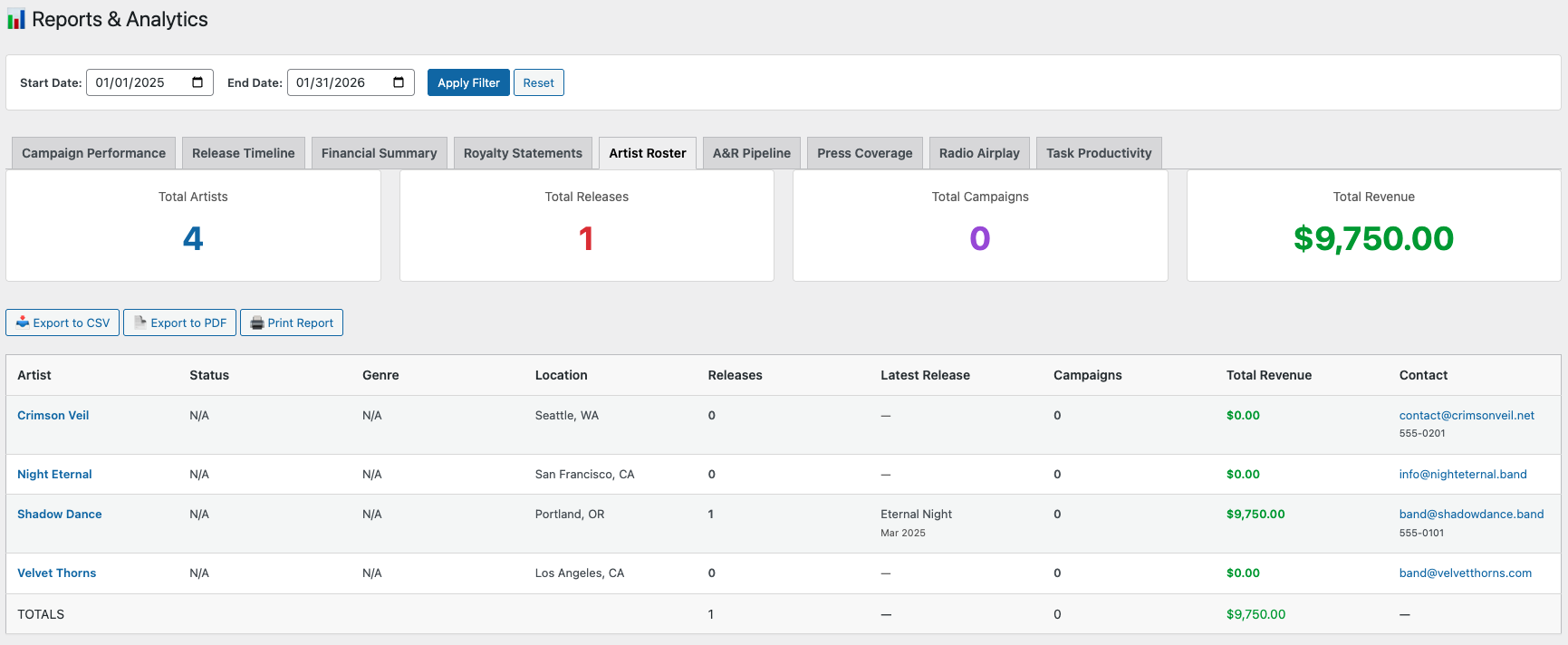Open the Start Date calendar picker icon
1568x645 pixels.
(197, 82)
